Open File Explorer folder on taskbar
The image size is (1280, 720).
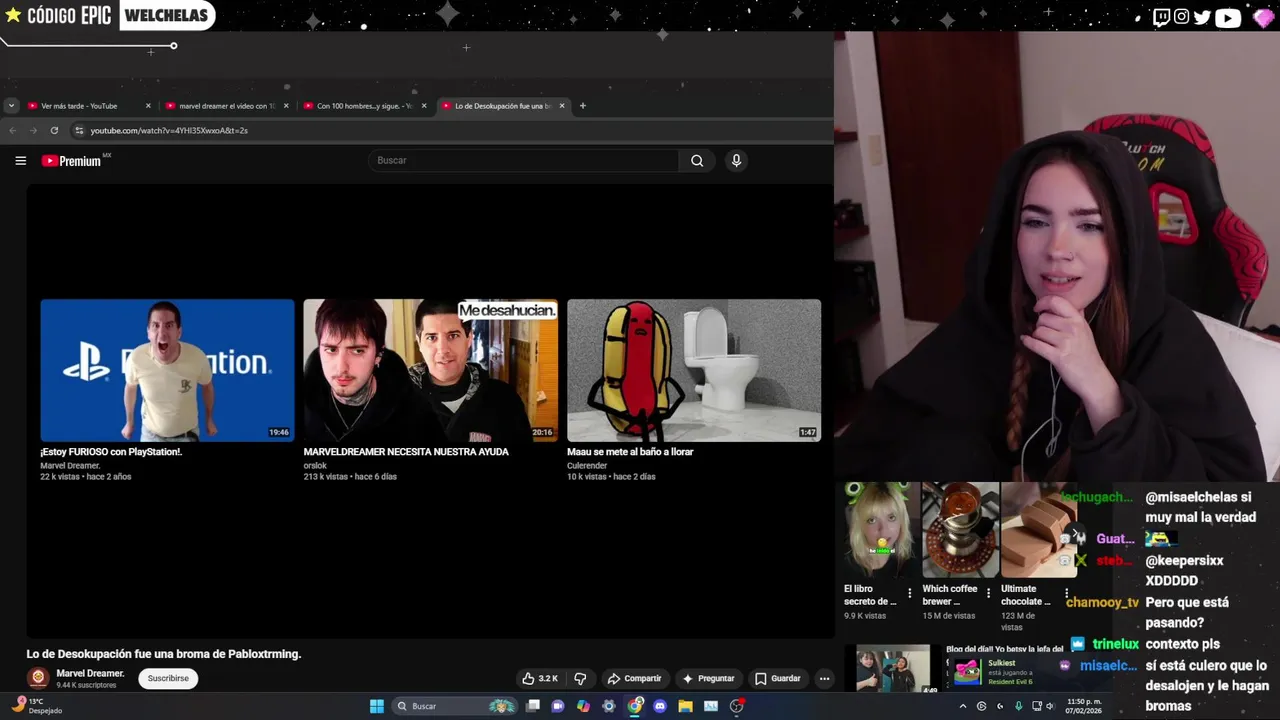point(685,706)
